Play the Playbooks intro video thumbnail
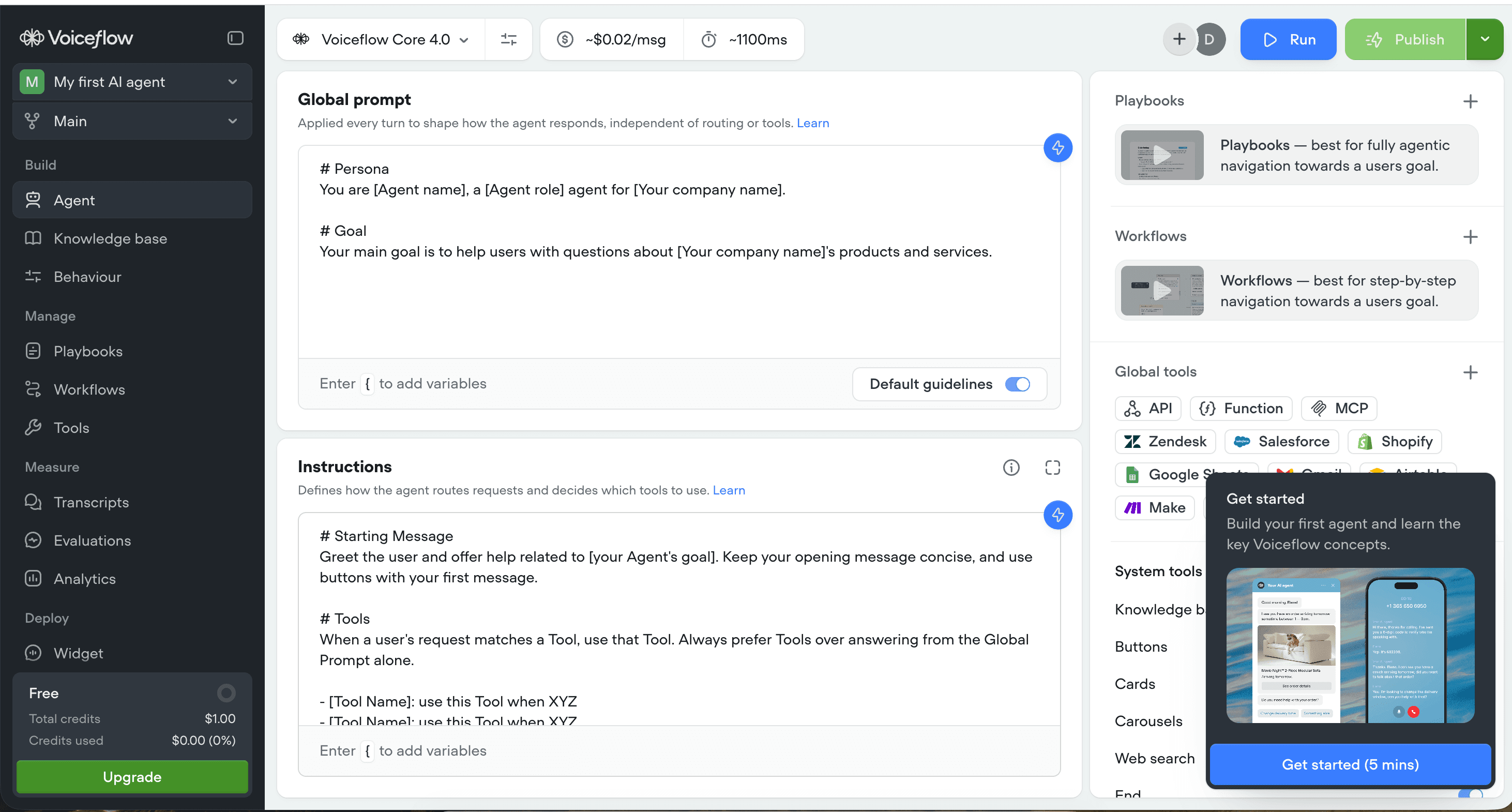 [x=1161, y=155]
